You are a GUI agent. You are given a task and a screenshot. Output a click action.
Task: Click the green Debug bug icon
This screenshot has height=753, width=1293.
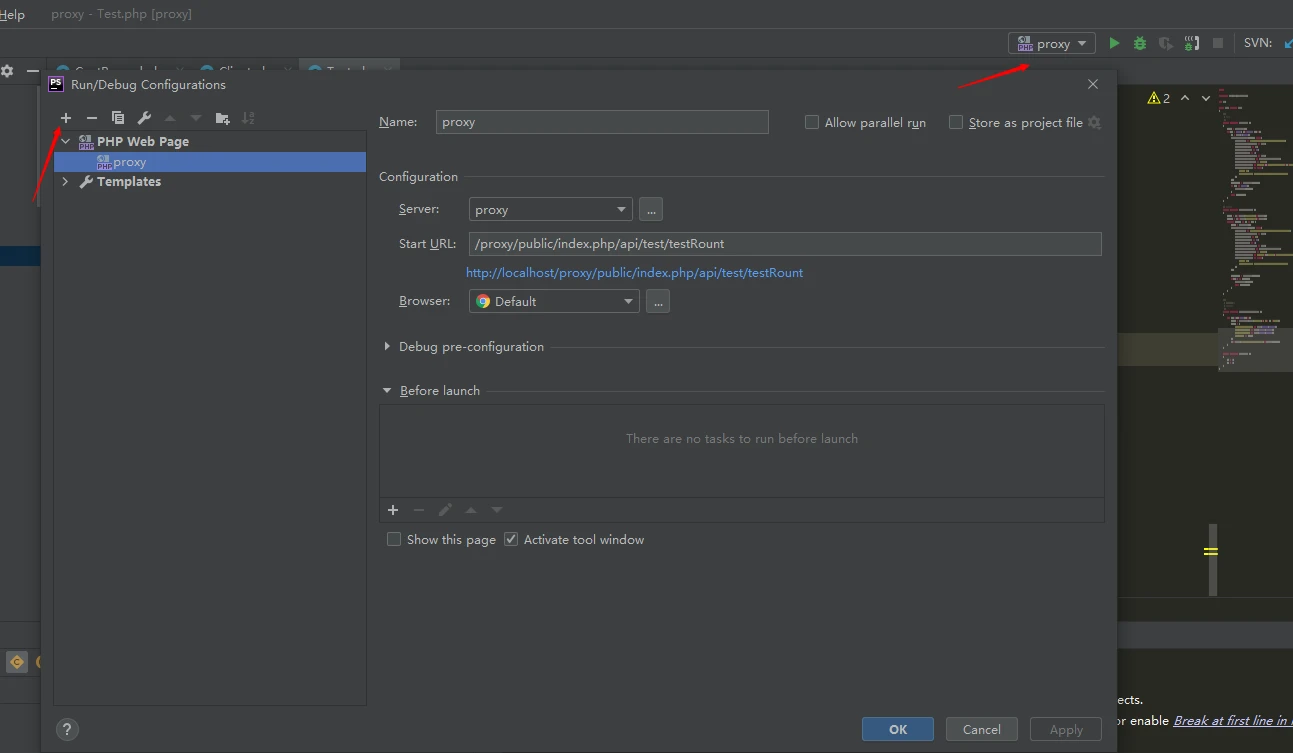point(1140,43)
